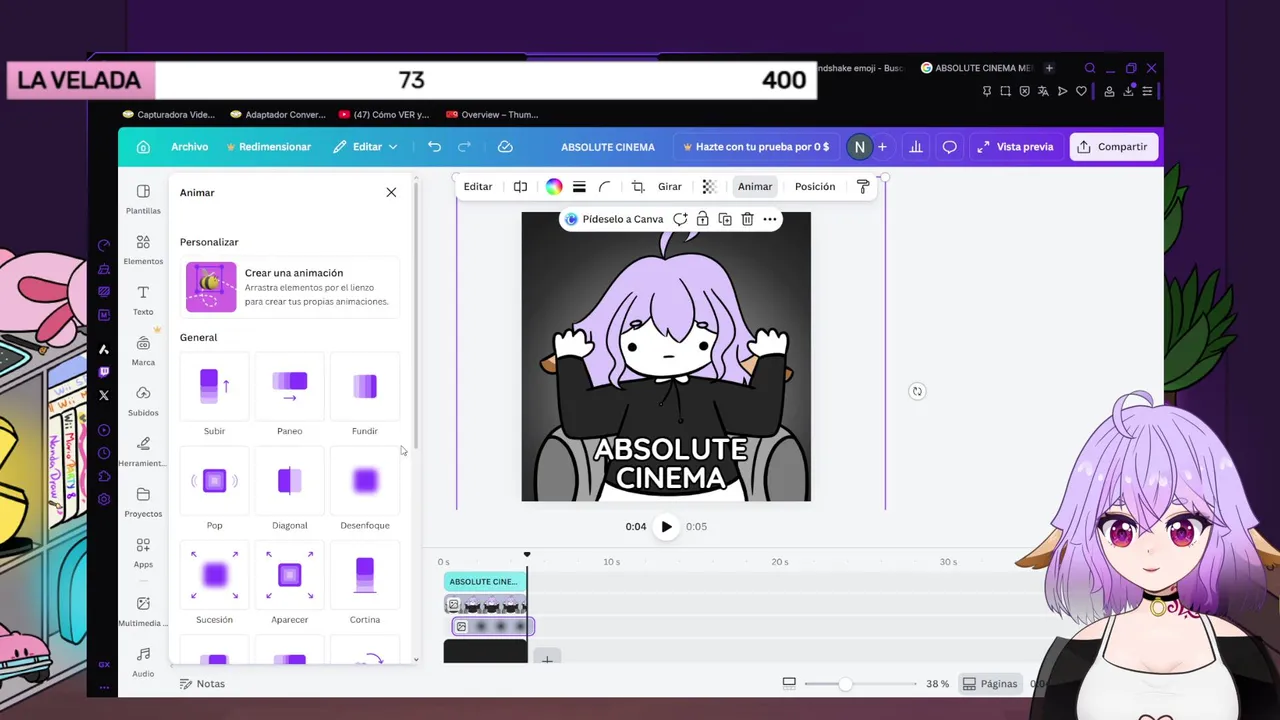
Task: Open the Marca brand panel
Action: 143,351
